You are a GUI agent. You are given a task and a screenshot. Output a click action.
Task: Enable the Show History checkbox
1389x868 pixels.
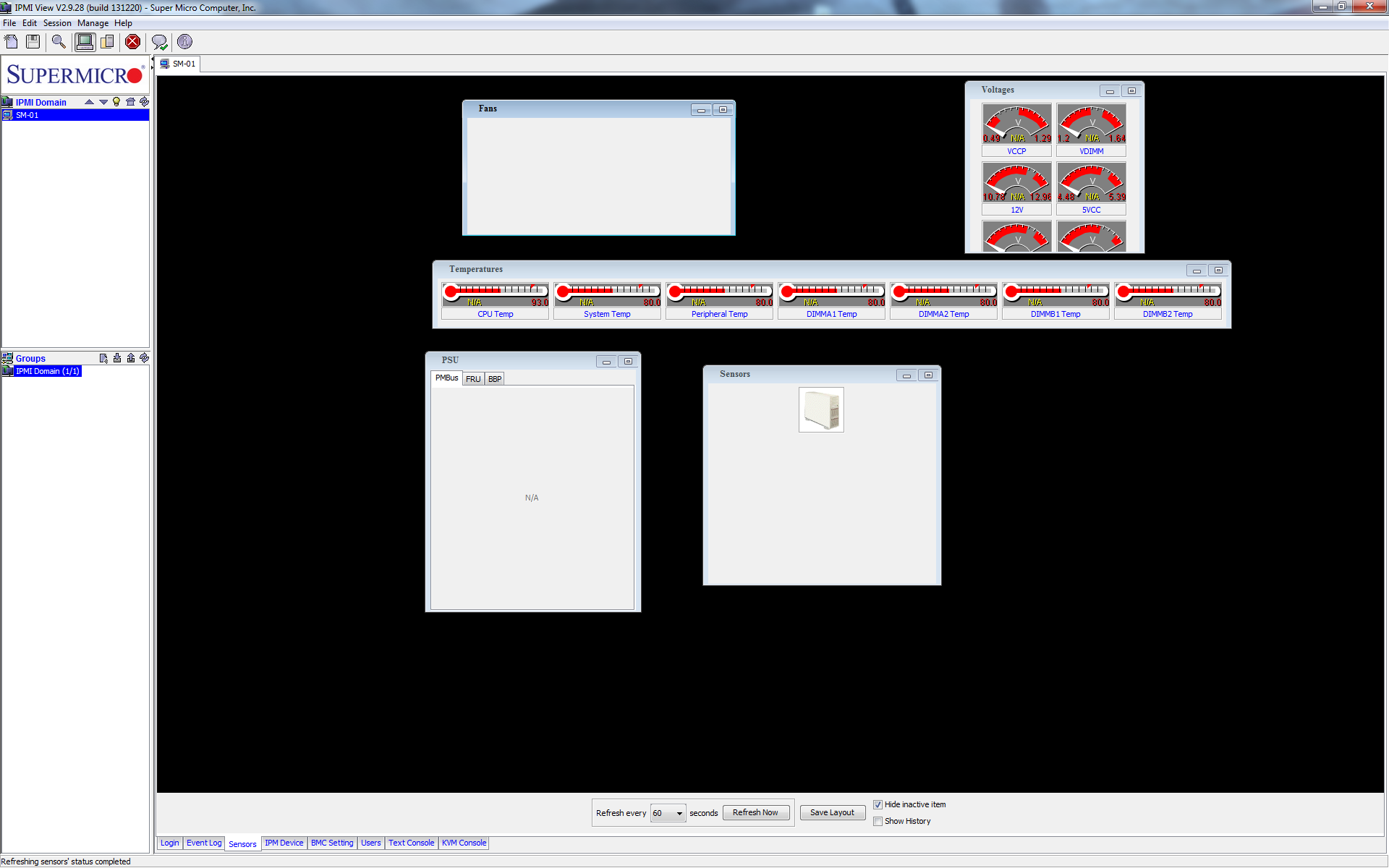878,821
